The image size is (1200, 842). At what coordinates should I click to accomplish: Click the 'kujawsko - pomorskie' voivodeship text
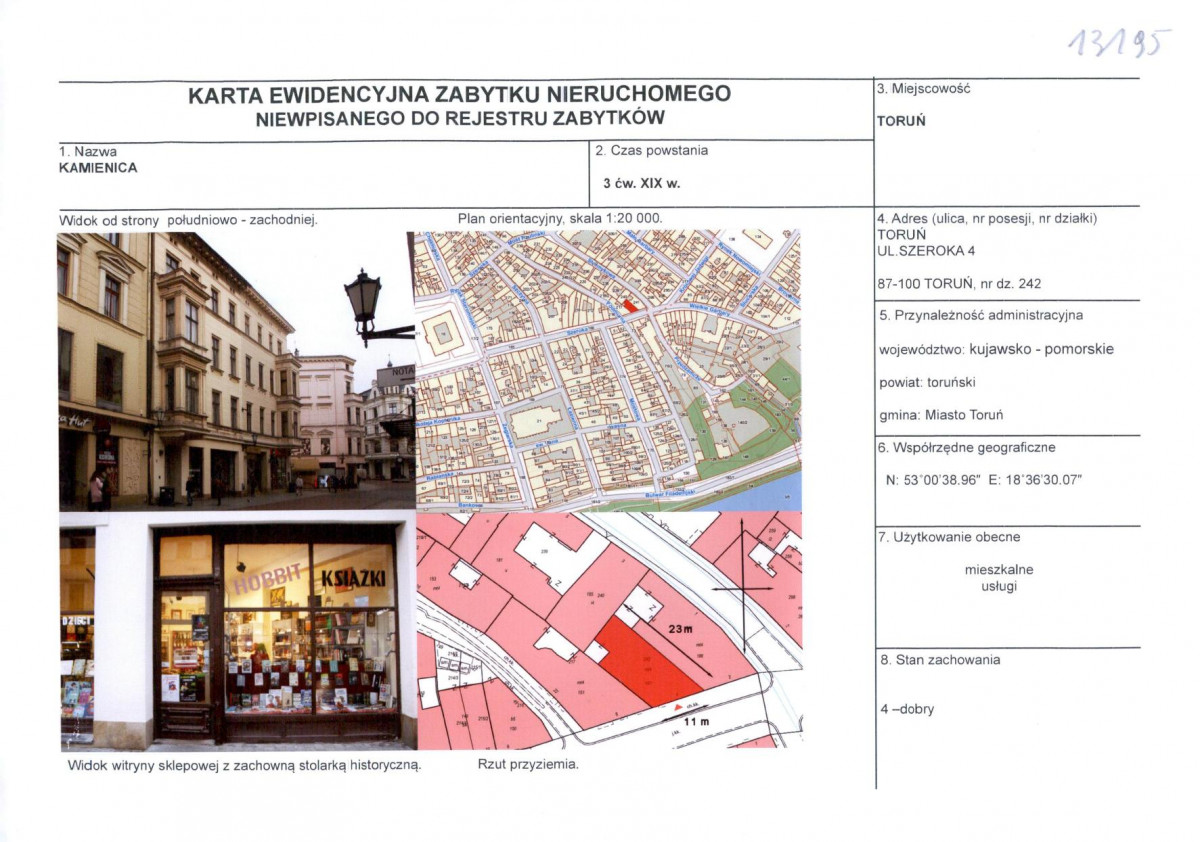coord(1041,350)
